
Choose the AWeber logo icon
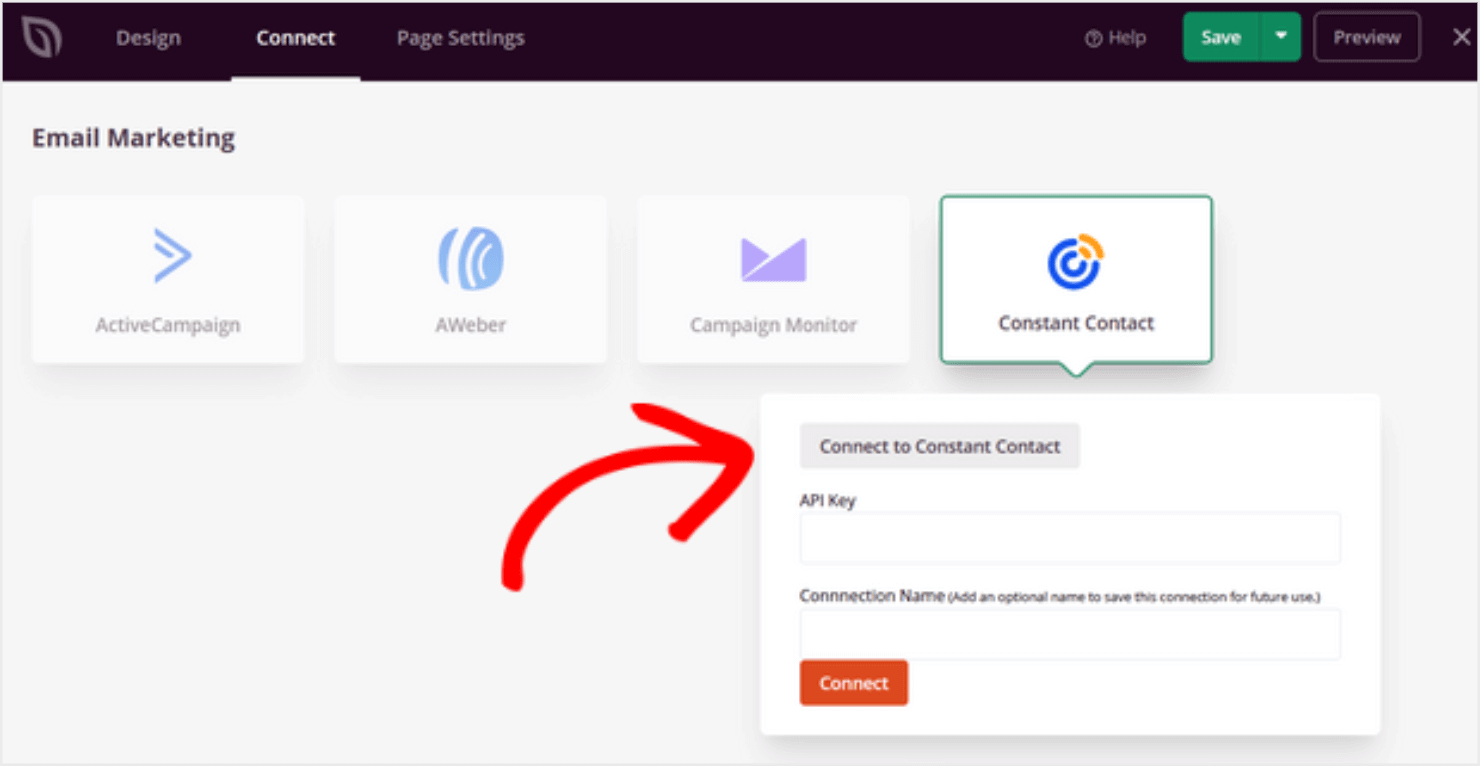[x=471, y=258]
